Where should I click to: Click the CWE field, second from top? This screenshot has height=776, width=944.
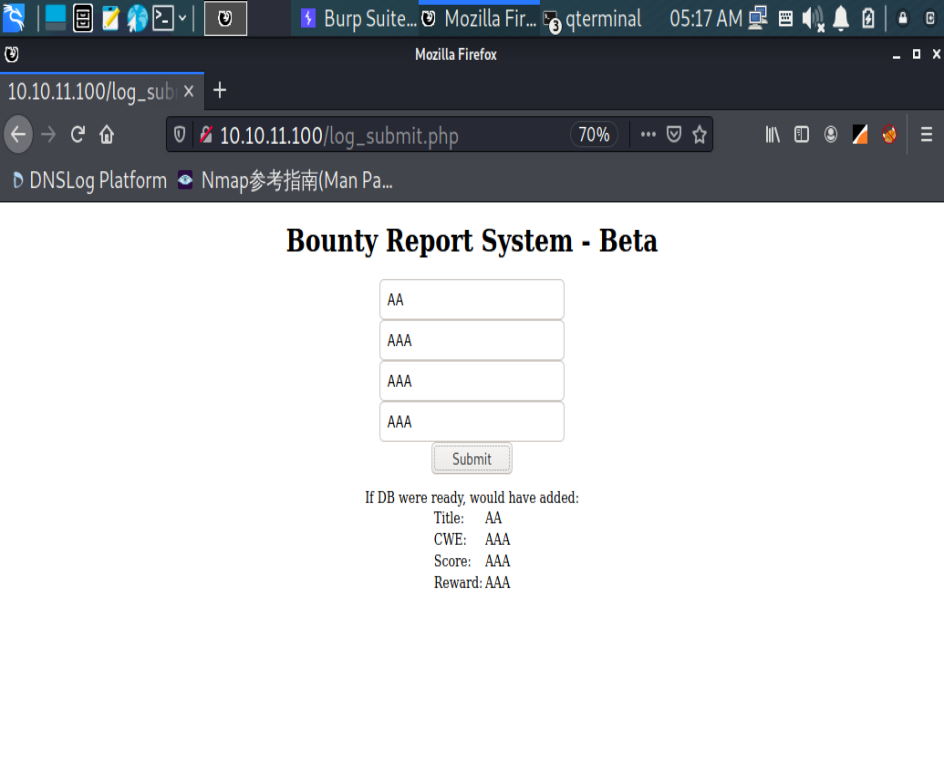472,340
